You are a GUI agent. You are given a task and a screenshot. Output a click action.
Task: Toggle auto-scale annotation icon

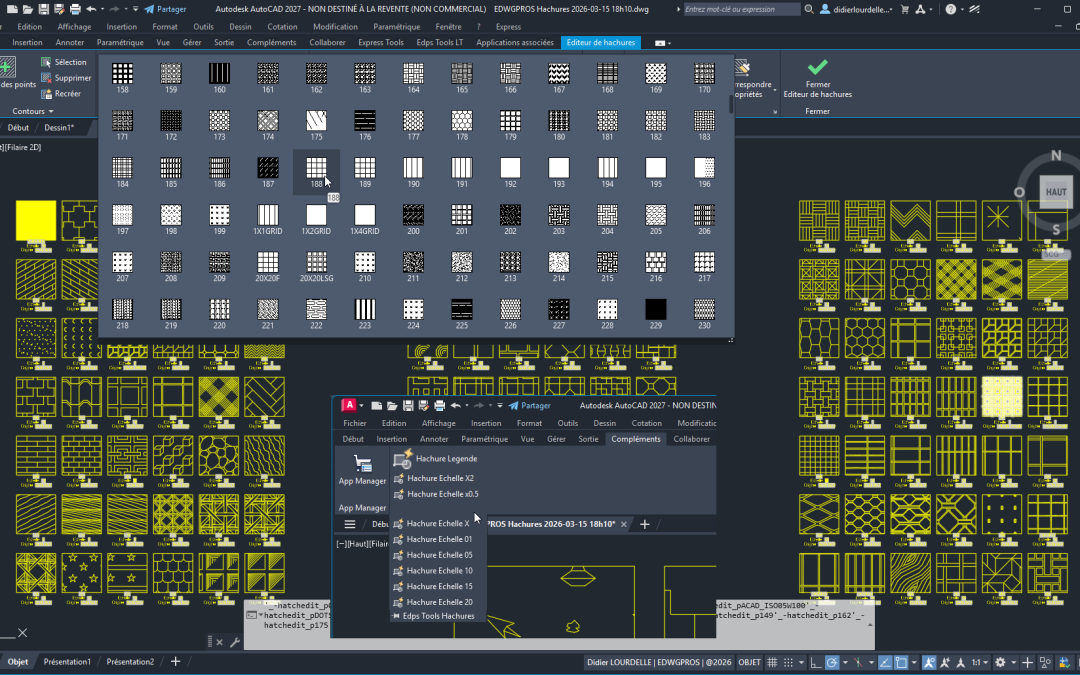coord(946,663)
